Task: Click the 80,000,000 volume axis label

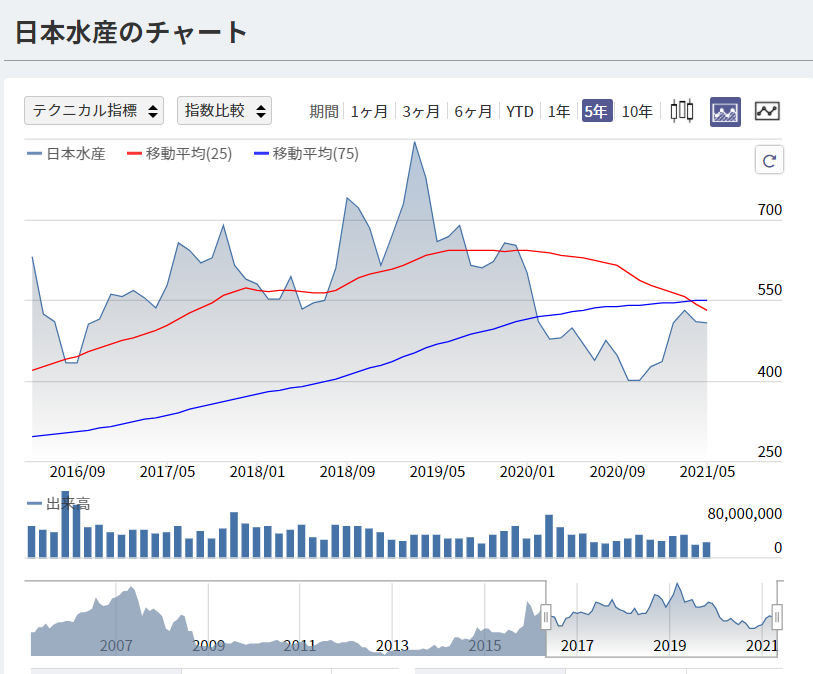Action: pos(745,514)
